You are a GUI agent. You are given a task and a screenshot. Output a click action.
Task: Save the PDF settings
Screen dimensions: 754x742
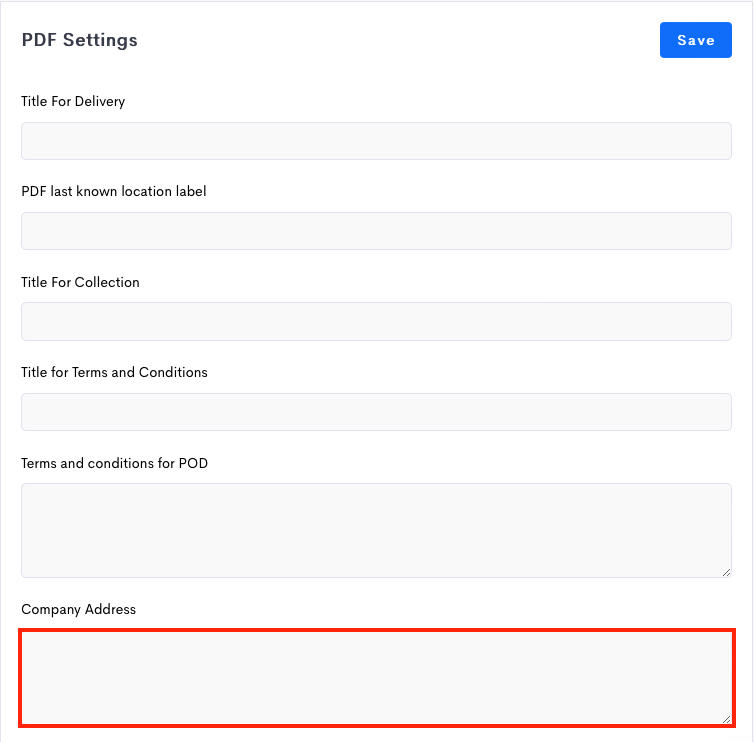point(695,40)
